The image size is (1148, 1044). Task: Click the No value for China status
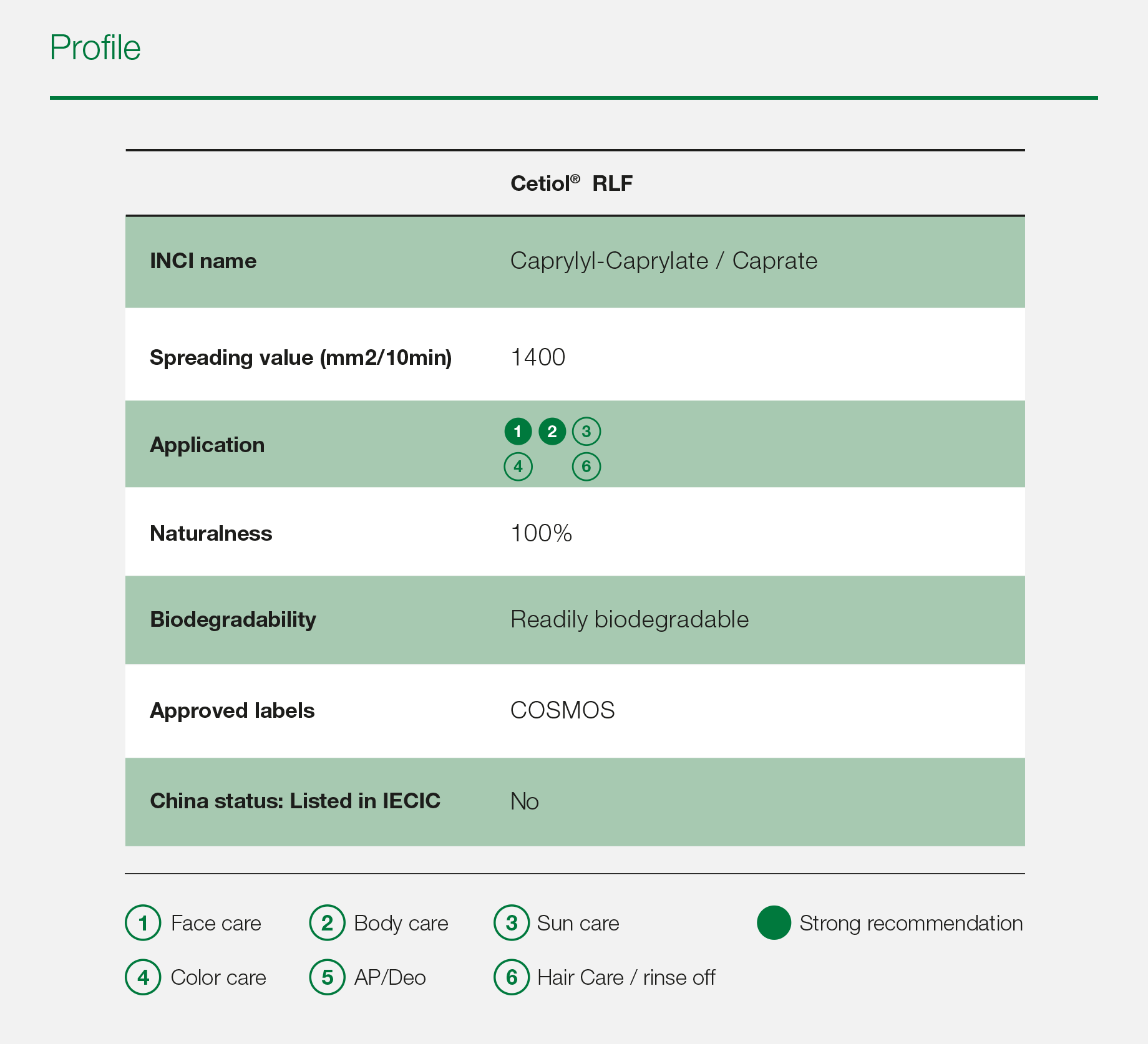click(525, 801)
